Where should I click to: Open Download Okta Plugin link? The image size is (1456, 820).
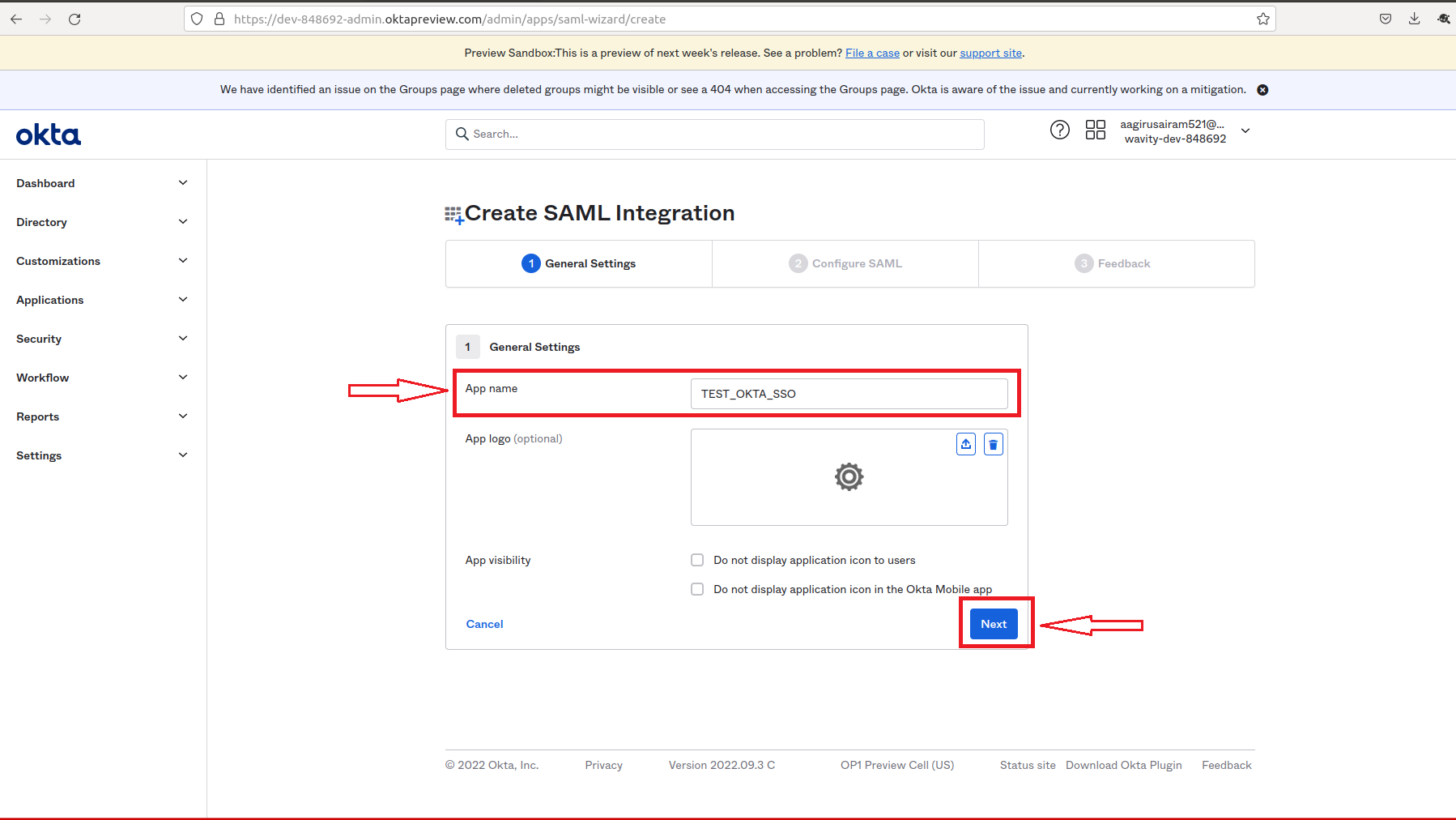(x=1123, y=765)
